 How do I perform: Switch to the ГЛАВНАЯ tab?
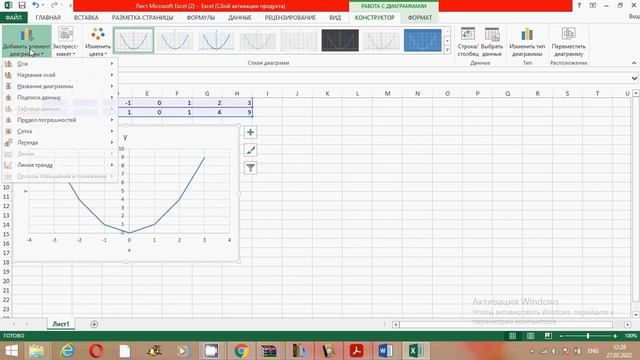click(x=48, y=18)
